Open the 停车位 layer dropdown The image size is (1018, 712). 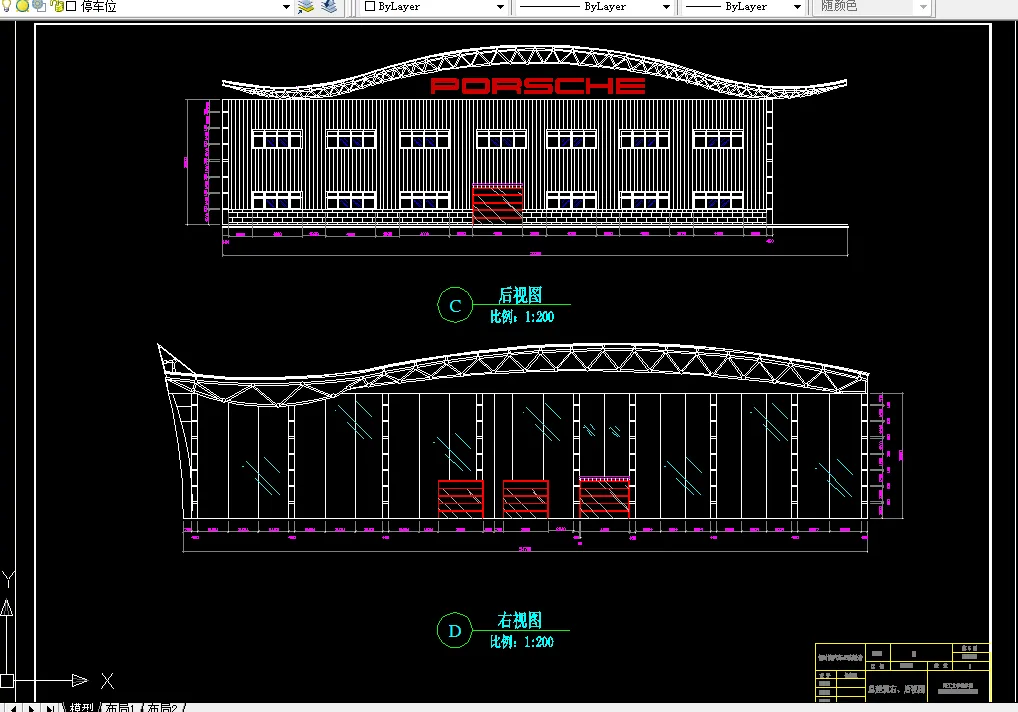click(x=286, y=6)
